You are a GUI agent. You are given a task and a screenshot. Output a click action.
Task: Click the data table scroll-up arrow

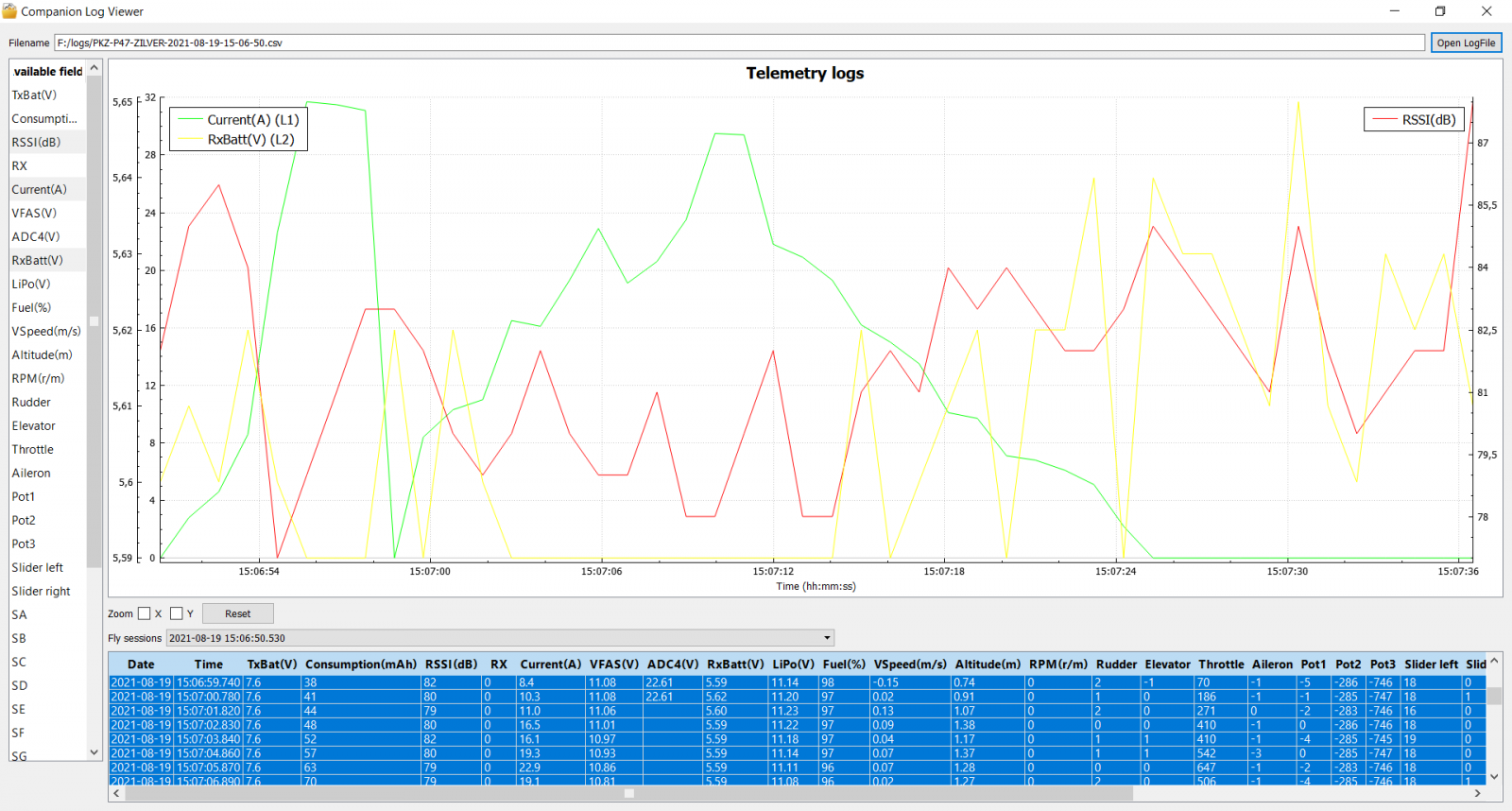coord(1494,661)
